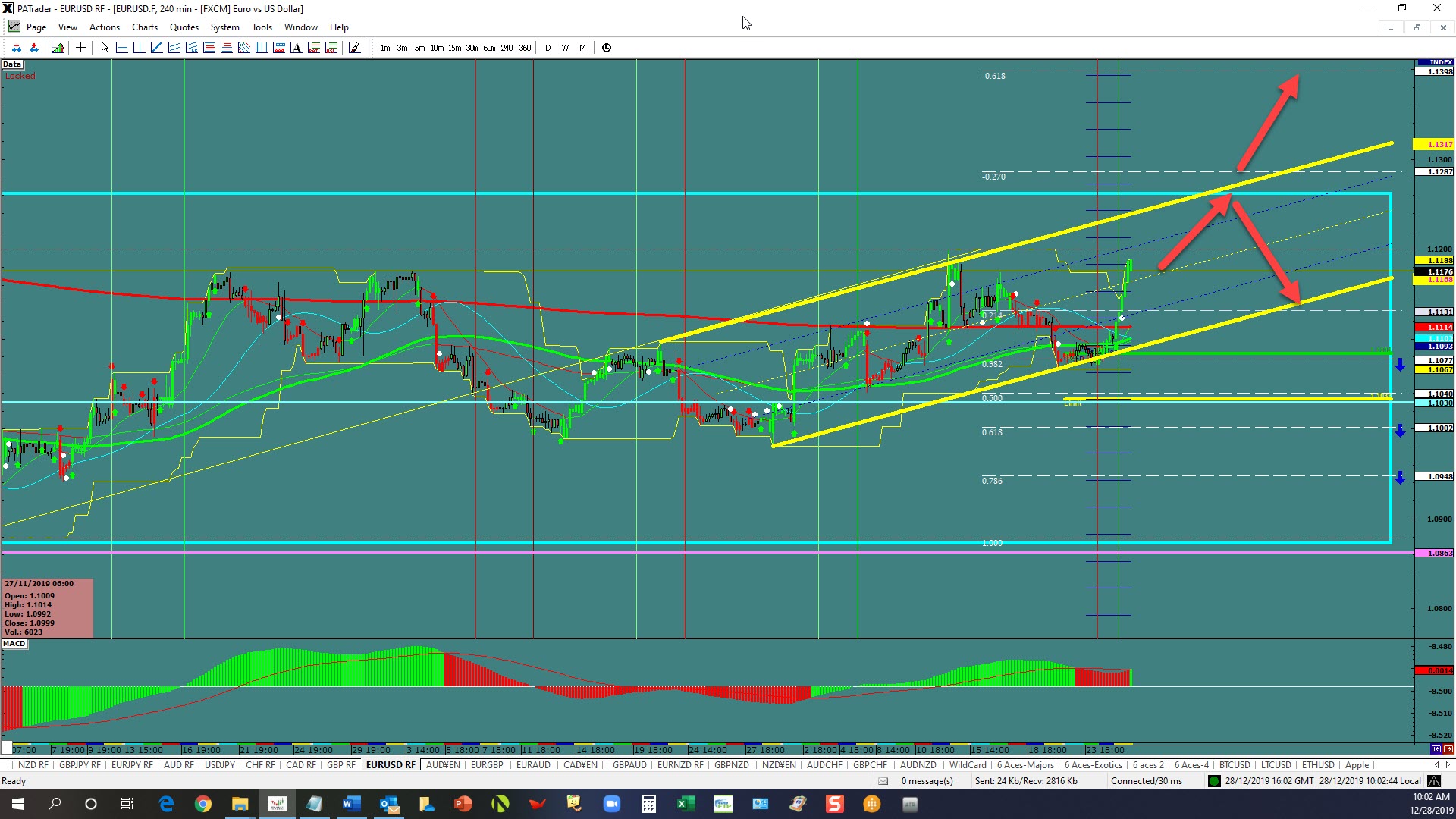Select the drawing brush tool
Viewport: 1456px width, 819px height.
click(354, 48)
